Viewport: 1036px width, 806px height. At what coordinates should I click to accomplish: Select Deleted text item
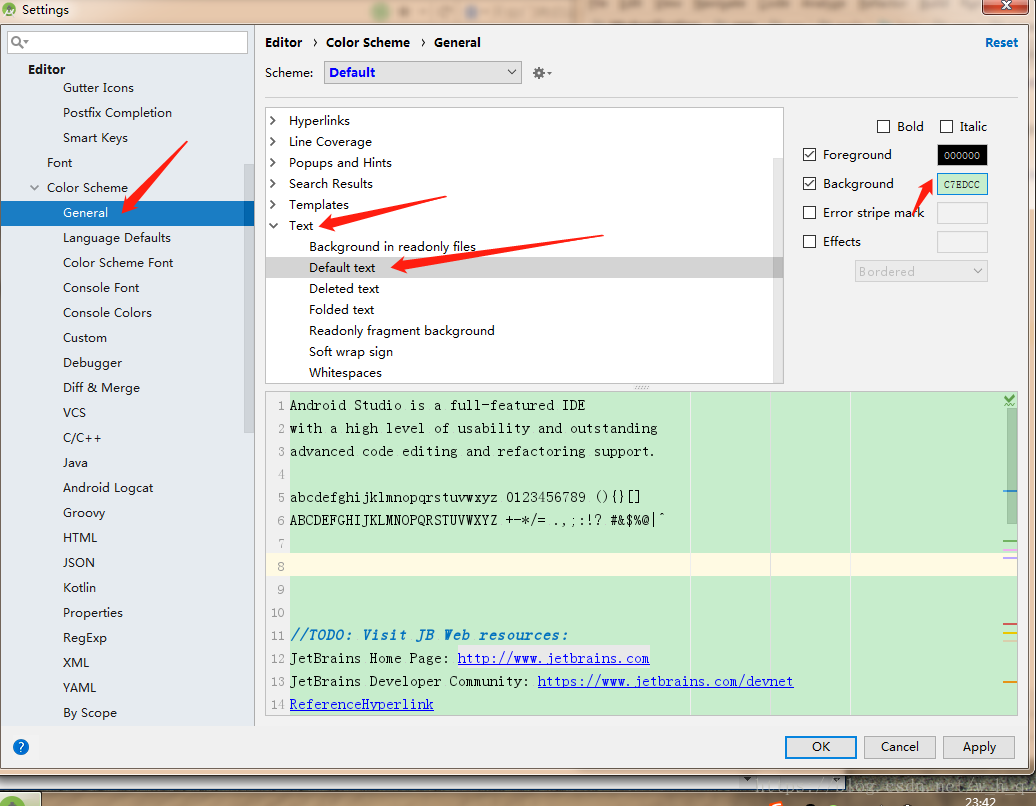click(x=344, y=289)
